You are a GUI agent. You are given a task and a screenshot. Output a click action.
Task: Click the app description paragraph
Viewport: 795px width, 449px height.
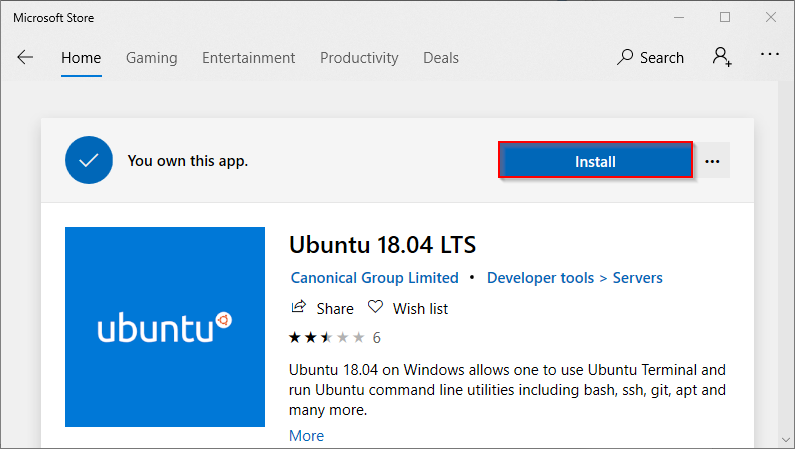coord(507,390)
